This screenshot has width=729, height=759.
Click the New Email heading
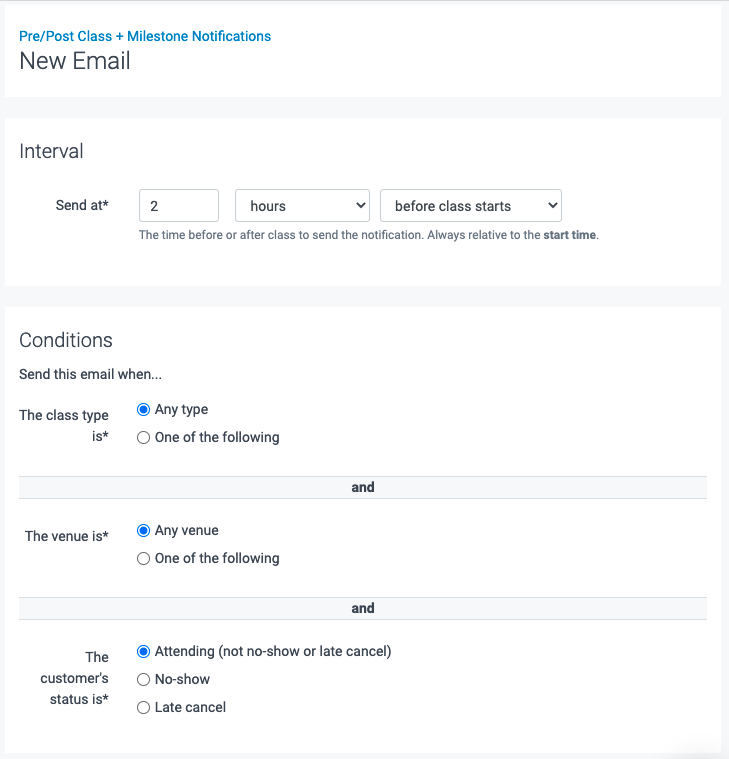(75, 61)
